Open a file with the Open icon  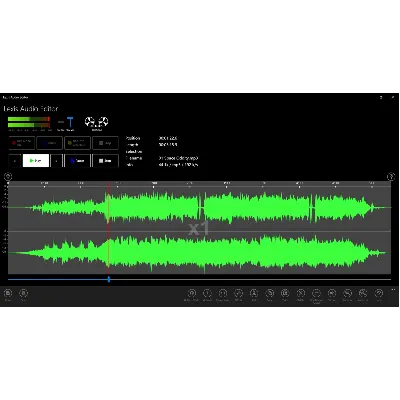coord(8,293)
